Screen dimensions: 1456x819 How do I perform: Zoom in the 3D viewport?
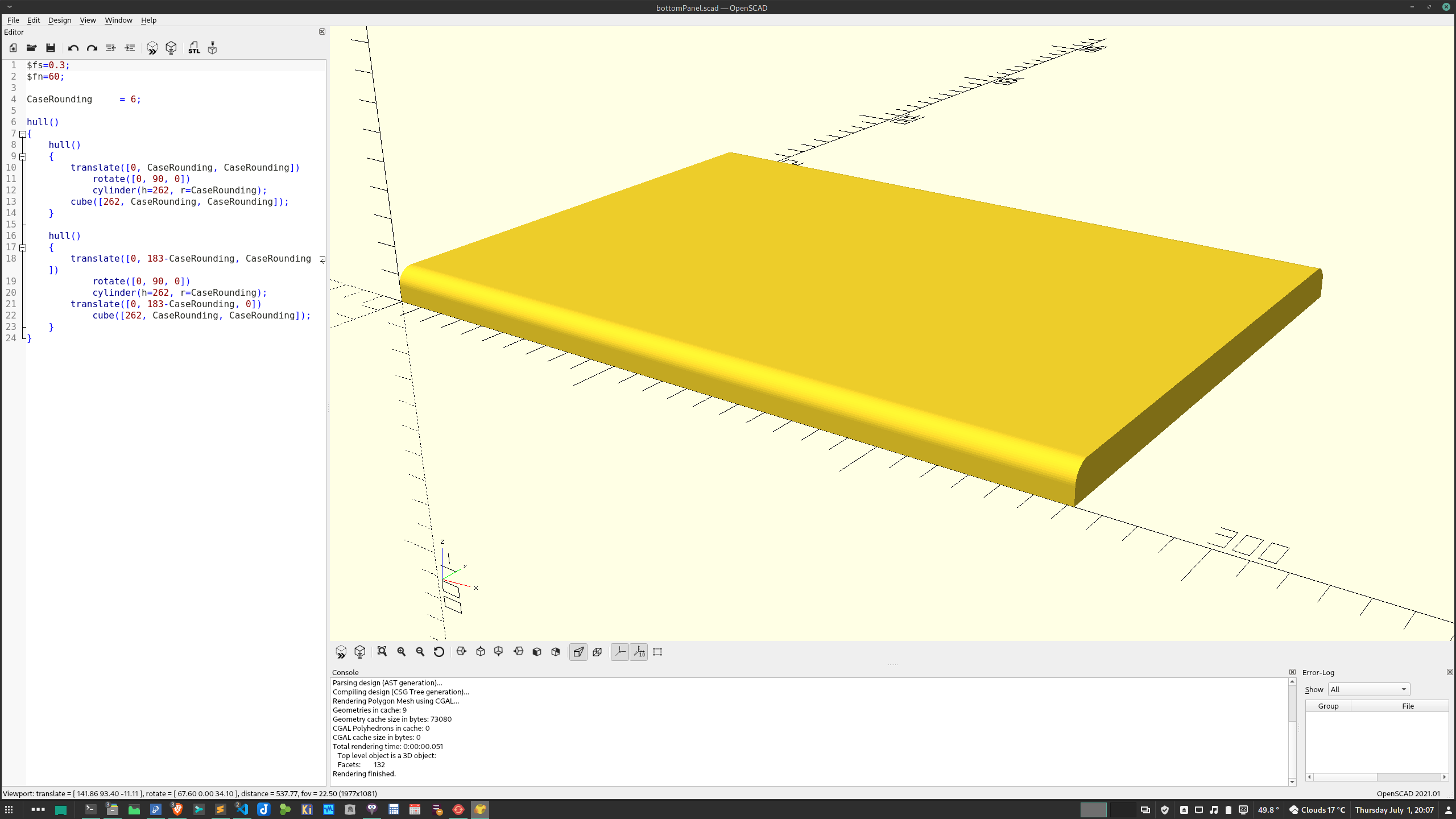(x=402, y=652)
